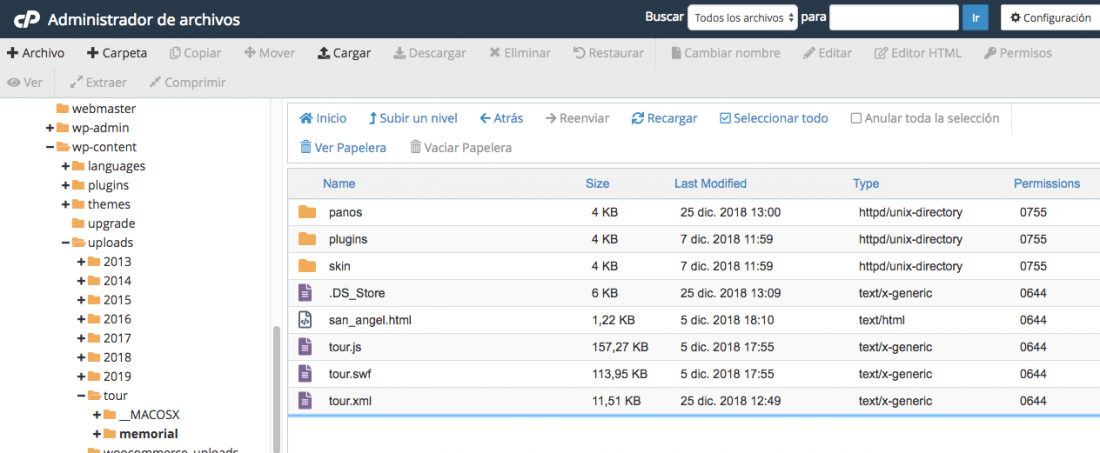1100x453 pixels.
Task: Expand the languages tree folder
Action: tap(65, 166)
